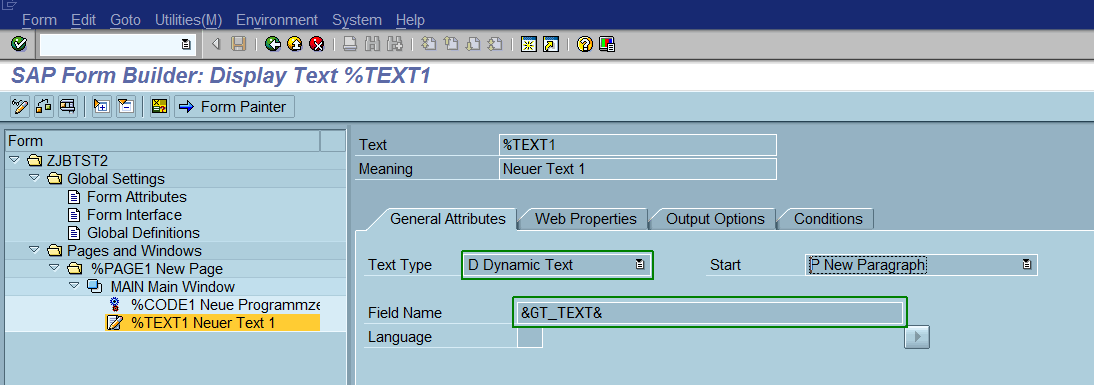Open Customize Local Layout icon

606,45
